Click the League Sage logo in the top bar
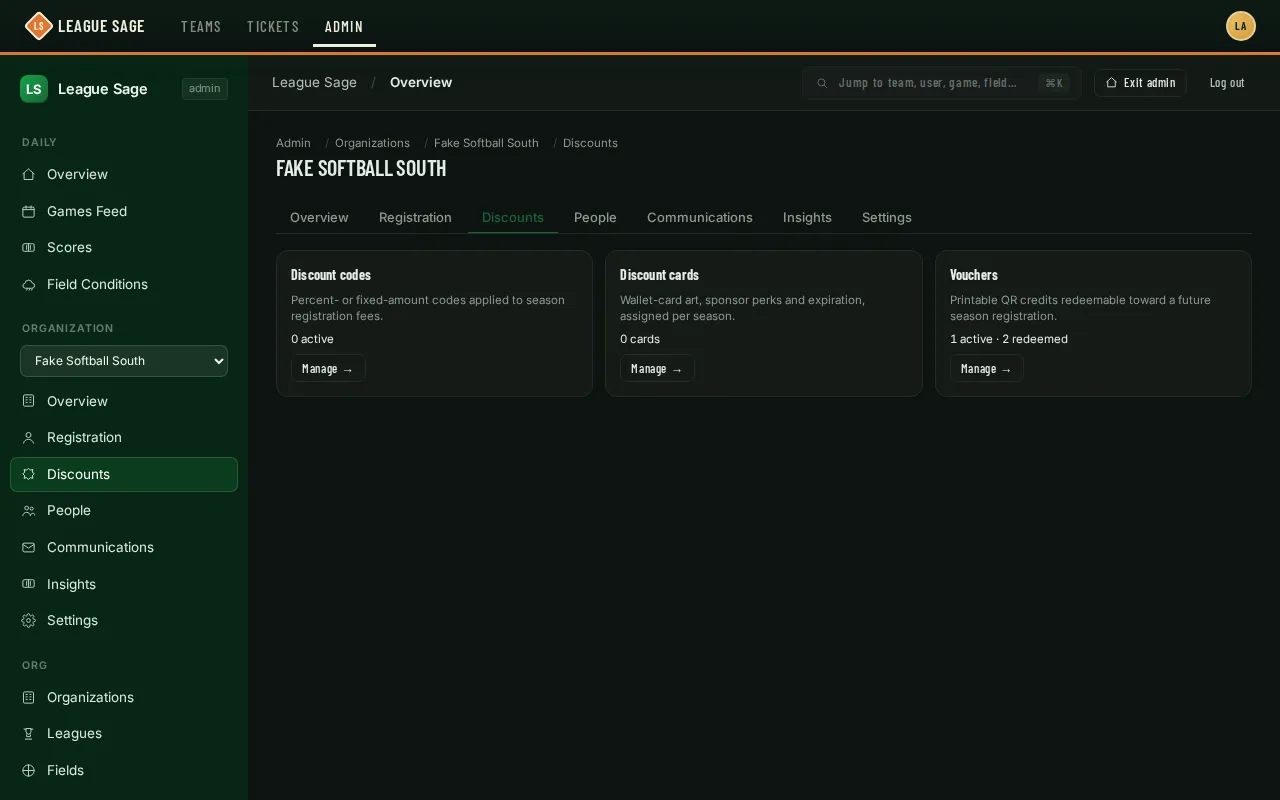The height and width of the screenshot is (800, 1280). click(x=85, y=26)
